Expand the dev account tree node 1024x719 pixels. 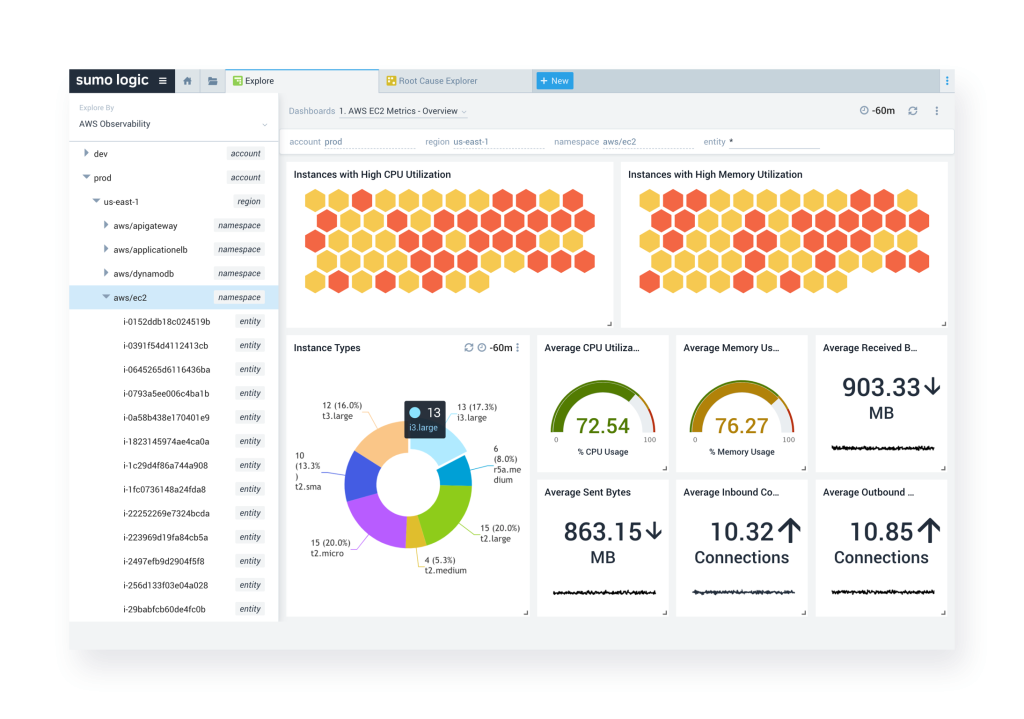click(85, 153)
